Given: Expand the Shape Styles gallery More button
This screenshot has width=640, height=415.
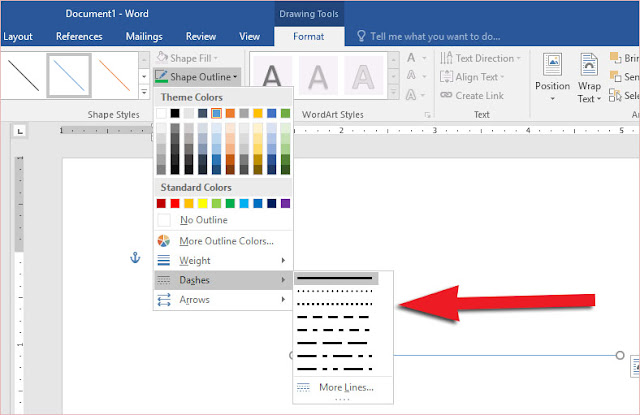Looking at the screenshot, I should (x=144, y=92).
